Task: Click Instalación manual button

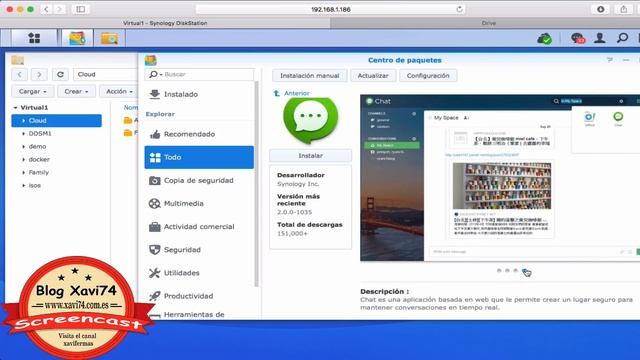Action: [x=309, y=76]
